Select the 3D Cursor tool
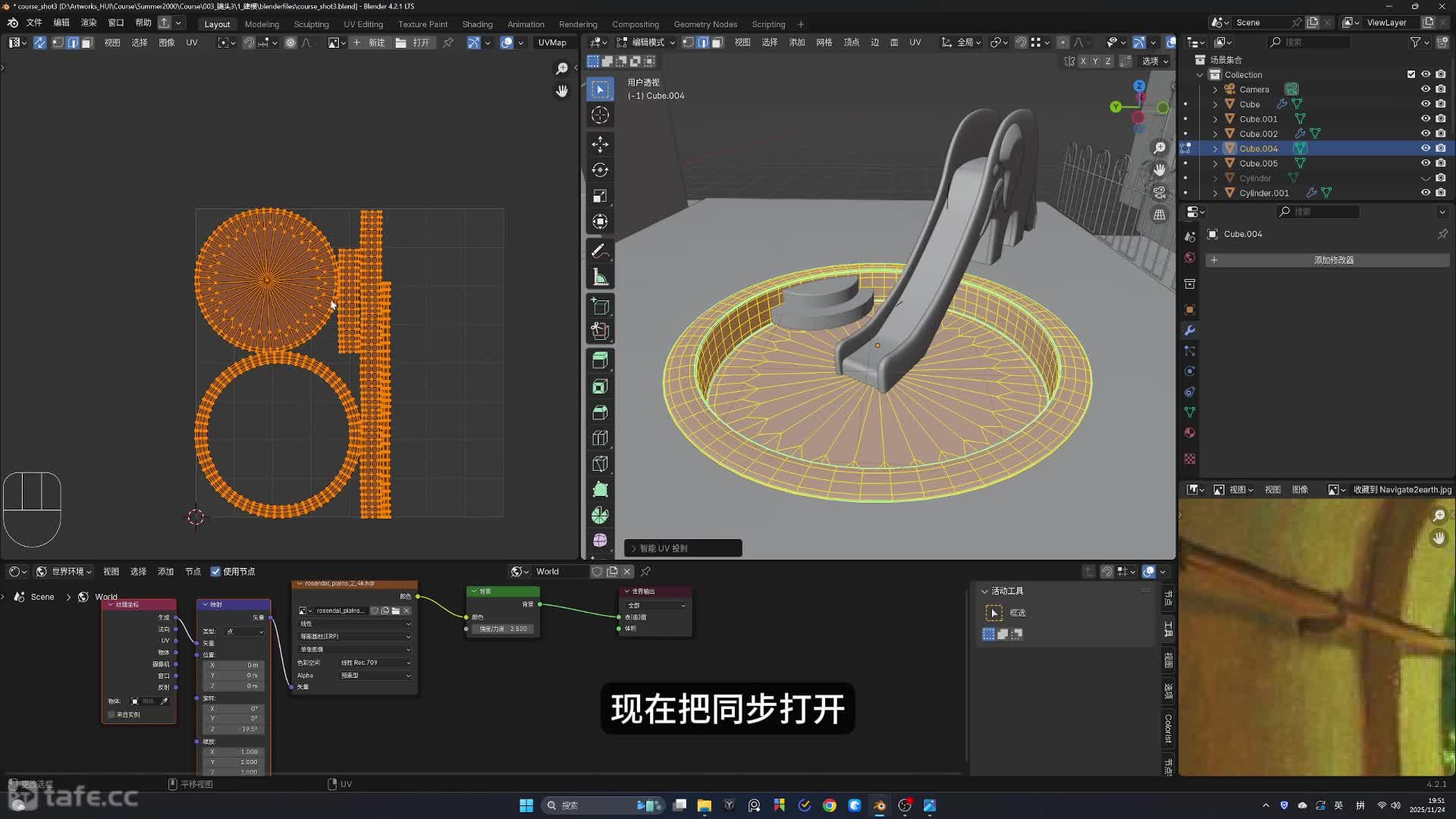The width and height of the screenshot is (1456, 819). pyautogui.click(x=600, y=115)
